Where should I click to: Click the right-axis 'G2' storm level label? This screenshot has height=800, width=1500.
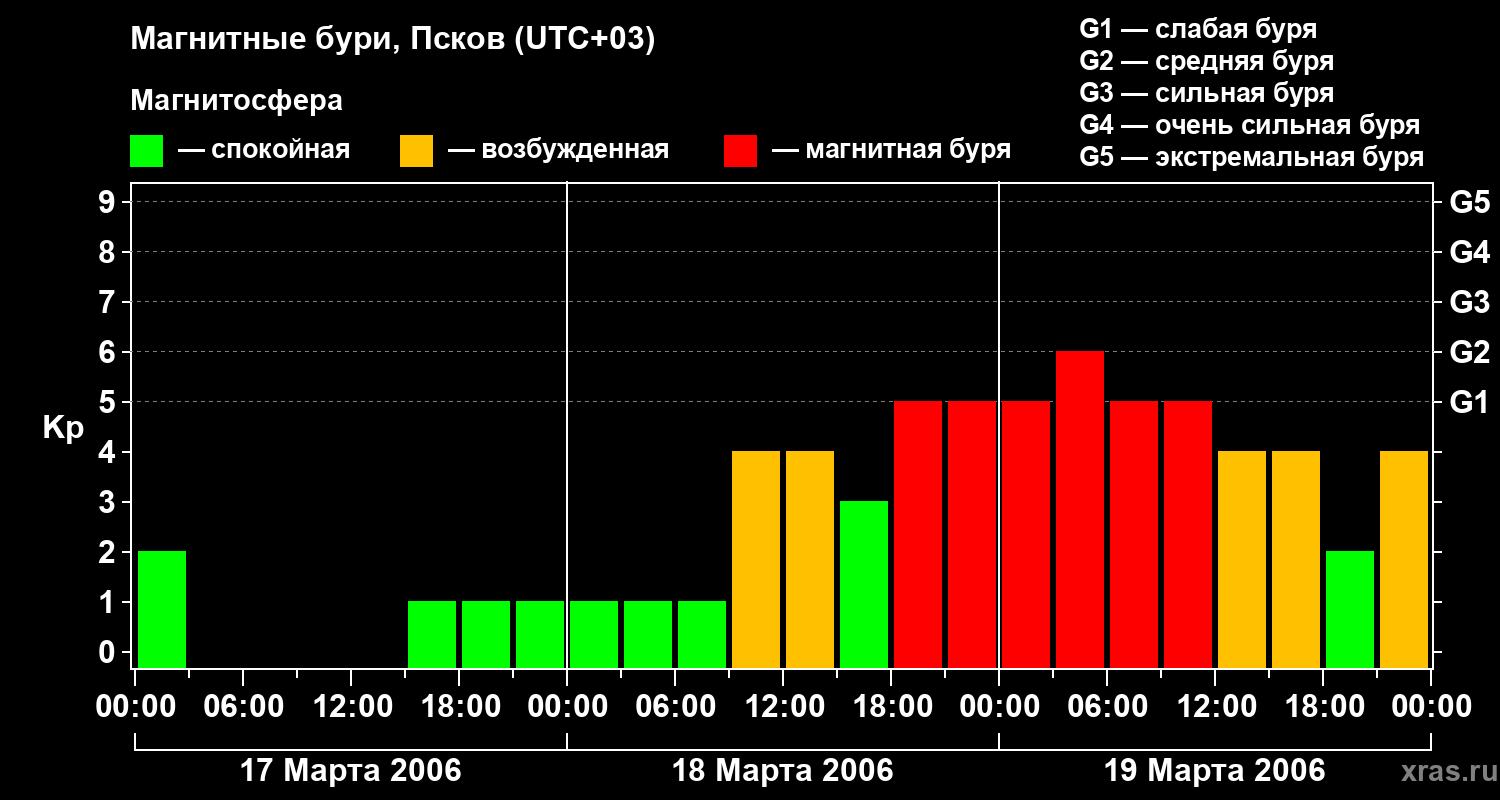point(1469,352)
